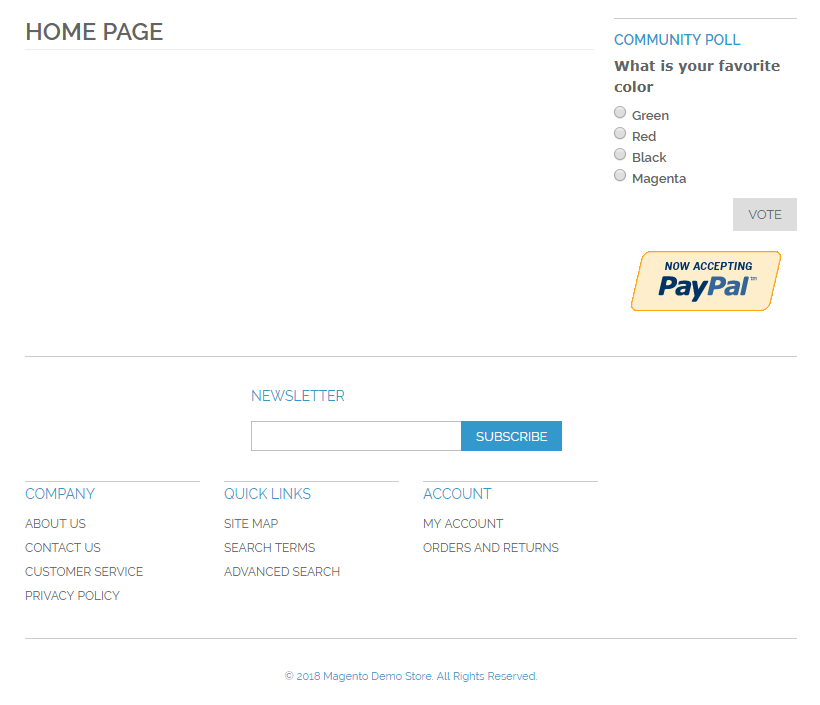This screenshot has height=705, width=820.
Task: Pick Magenta in the community poll
Action: pyautogui.click(x=620, y=176)
